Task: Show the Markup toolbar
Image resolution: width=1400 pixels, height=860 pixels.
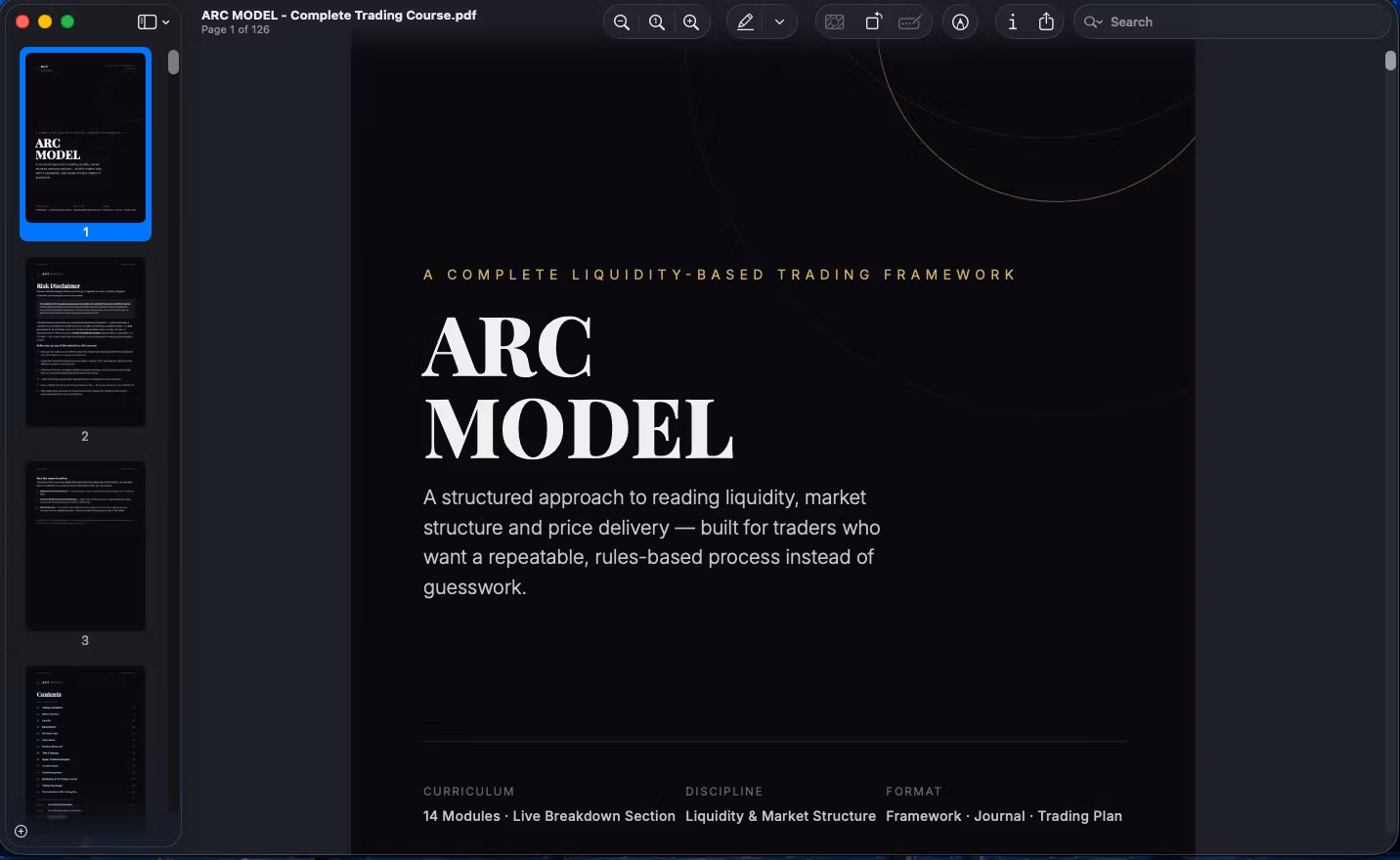Action: 961,22
